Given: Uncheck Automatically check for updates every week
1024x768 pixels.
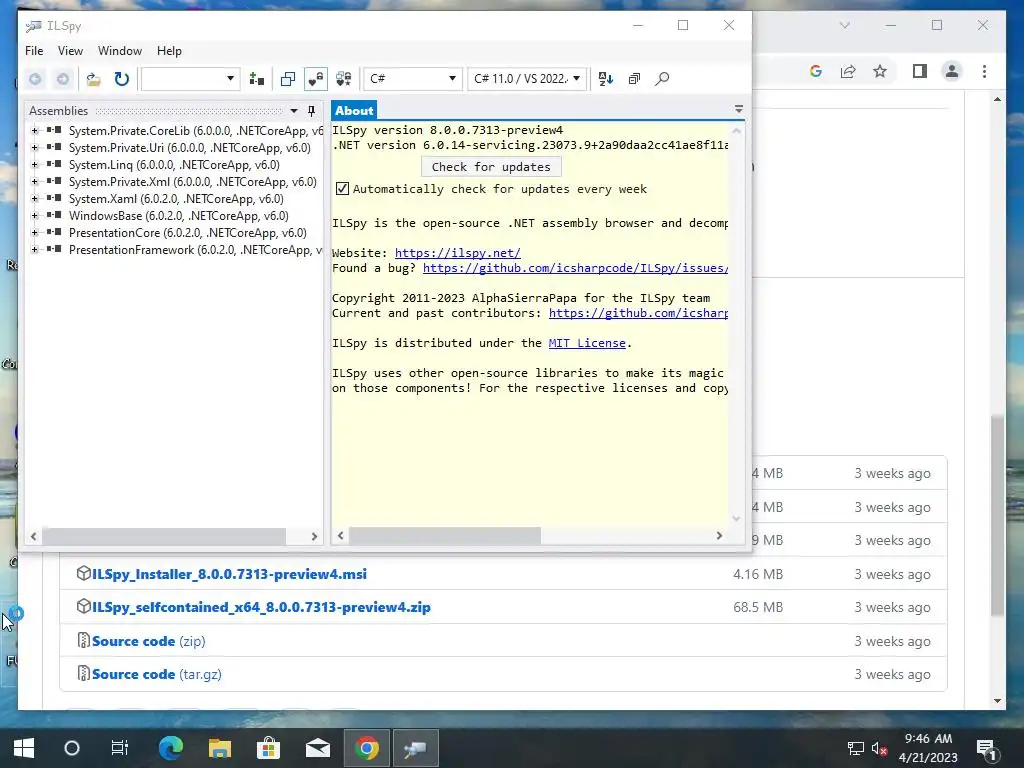Looking at the screenshot, I should (x=342, y=189).
